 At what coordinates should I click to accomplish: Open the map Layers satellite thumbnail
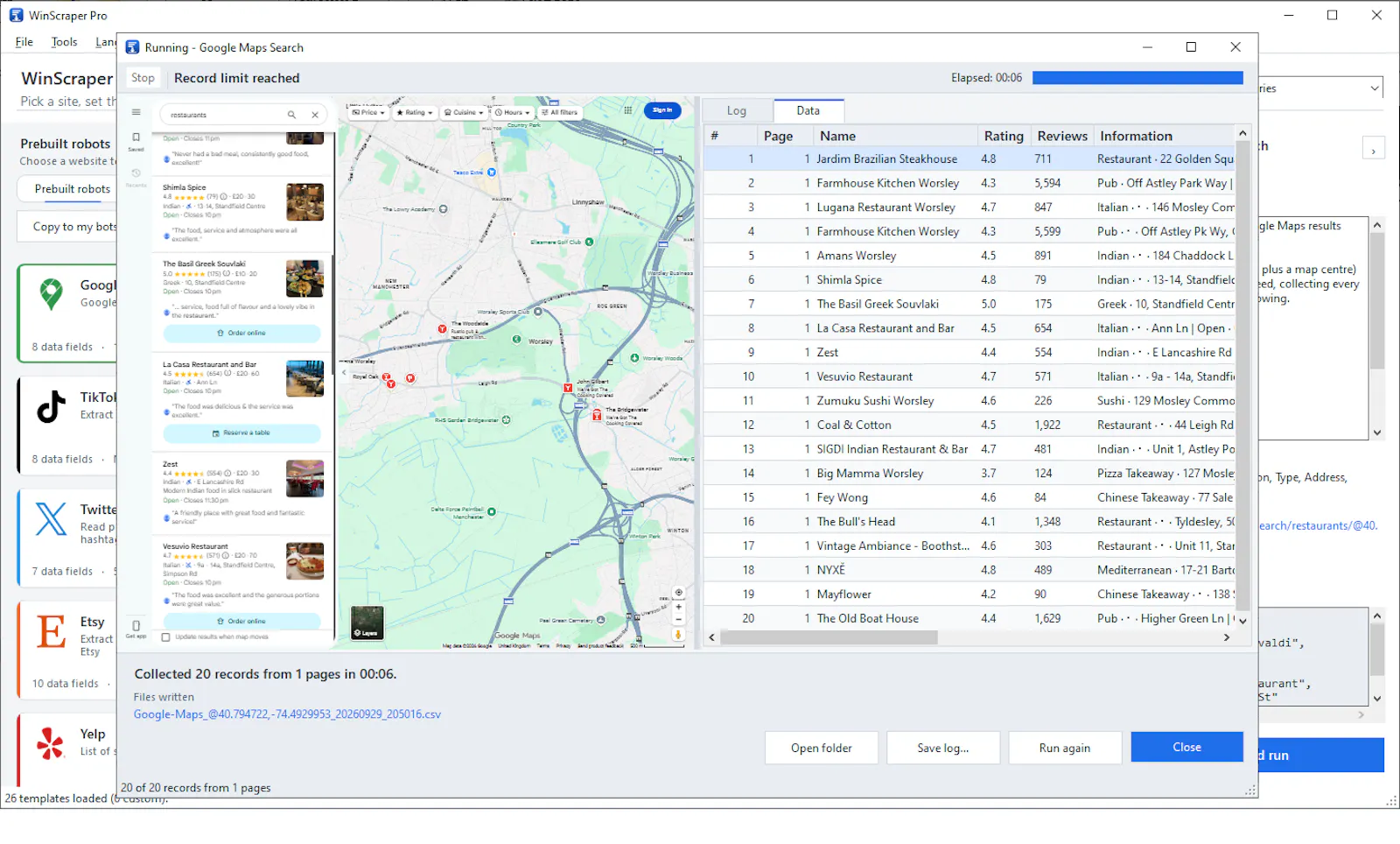coord(367,622)
